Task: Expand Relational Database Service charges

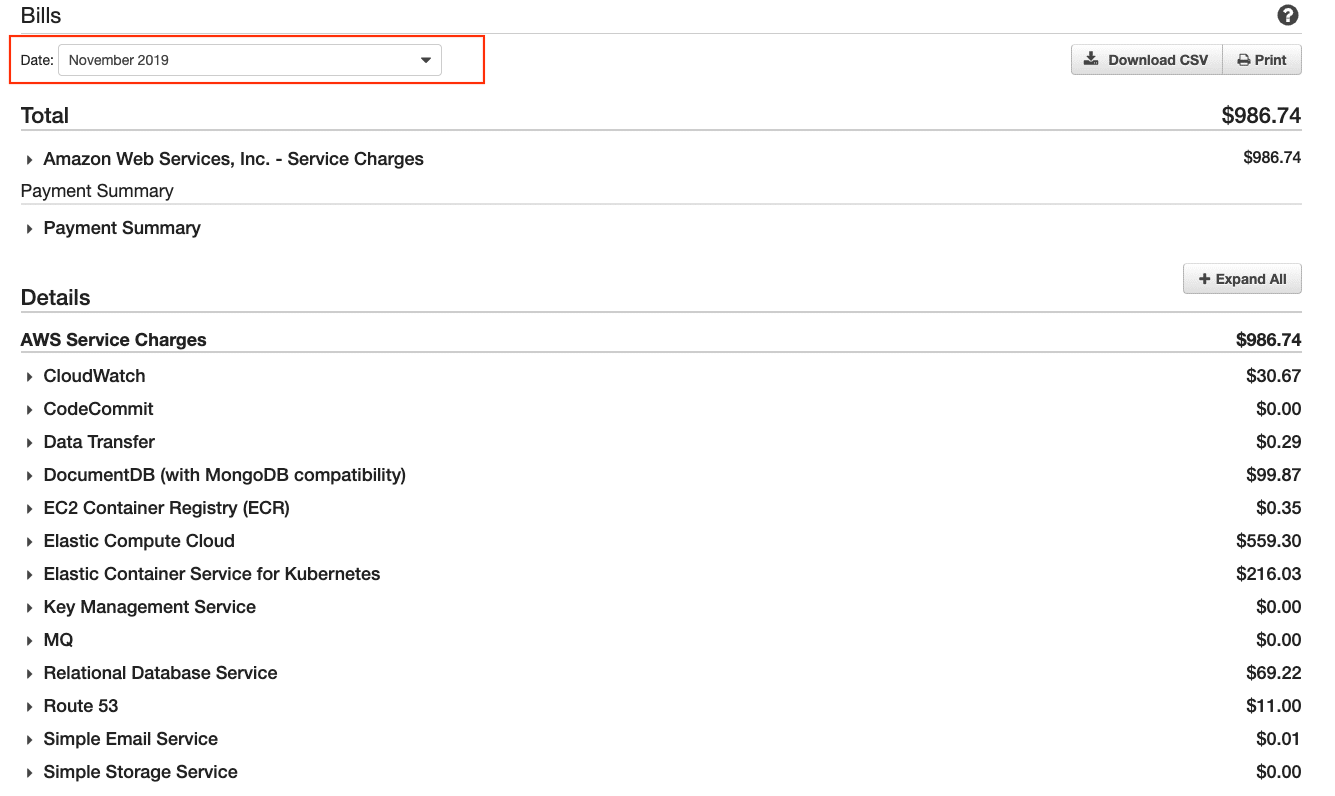Action: [x=160, y=673]
